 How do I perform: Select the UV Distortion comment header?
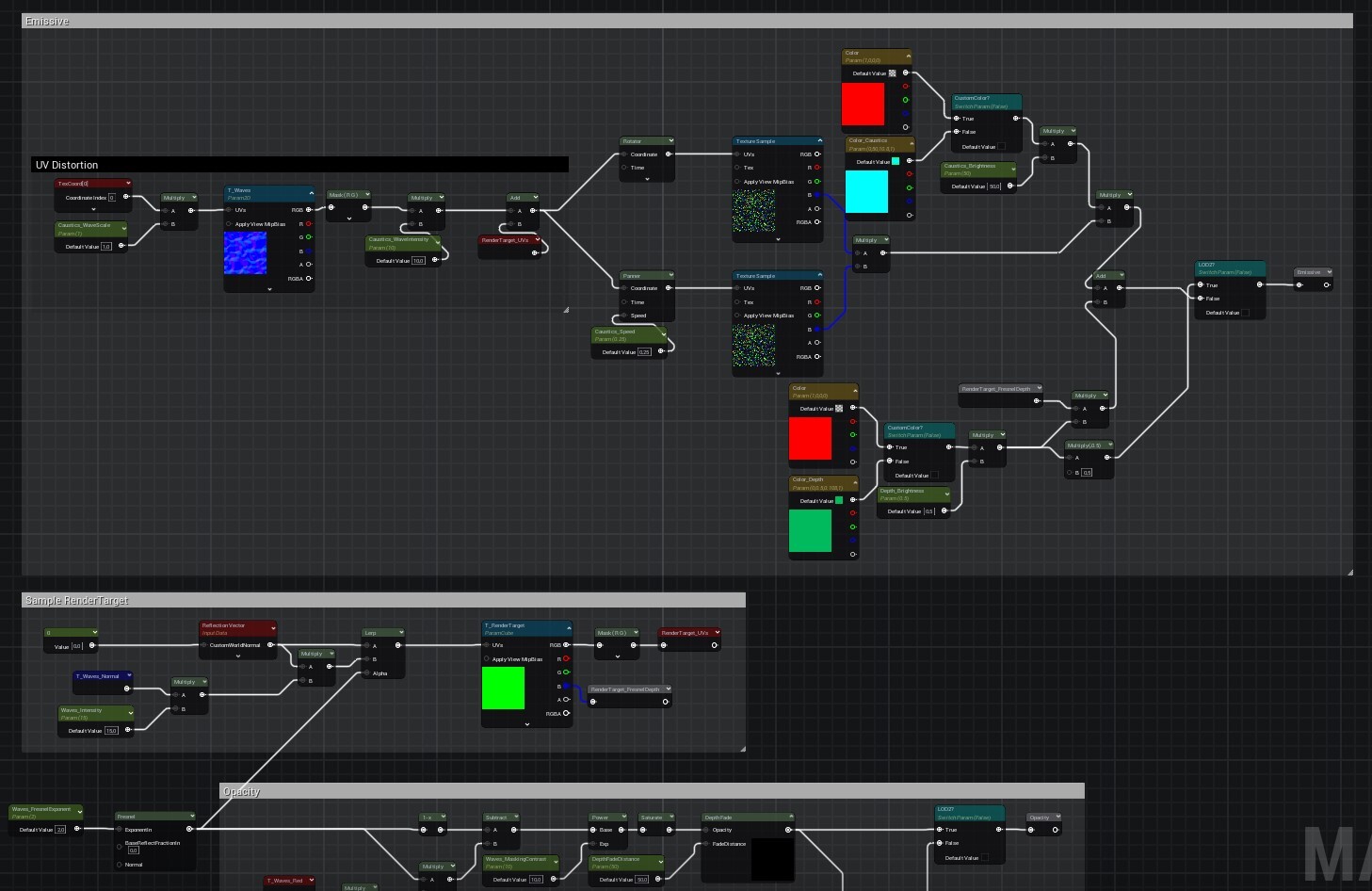click(x=66, y=165)
